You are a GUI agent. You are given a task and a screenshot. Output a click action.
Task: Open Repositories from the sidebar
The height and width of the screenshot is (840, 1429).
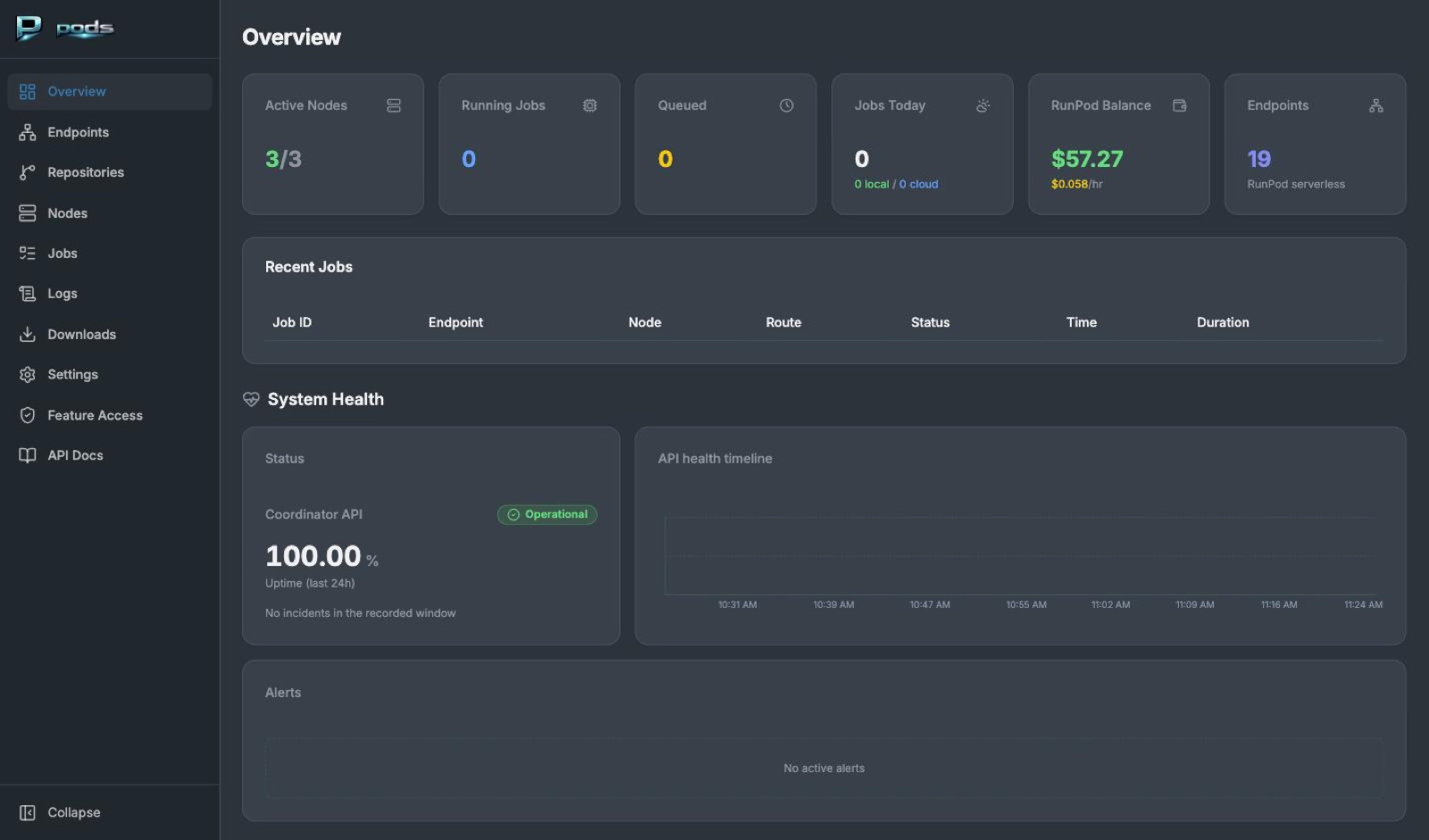point(110,172)
